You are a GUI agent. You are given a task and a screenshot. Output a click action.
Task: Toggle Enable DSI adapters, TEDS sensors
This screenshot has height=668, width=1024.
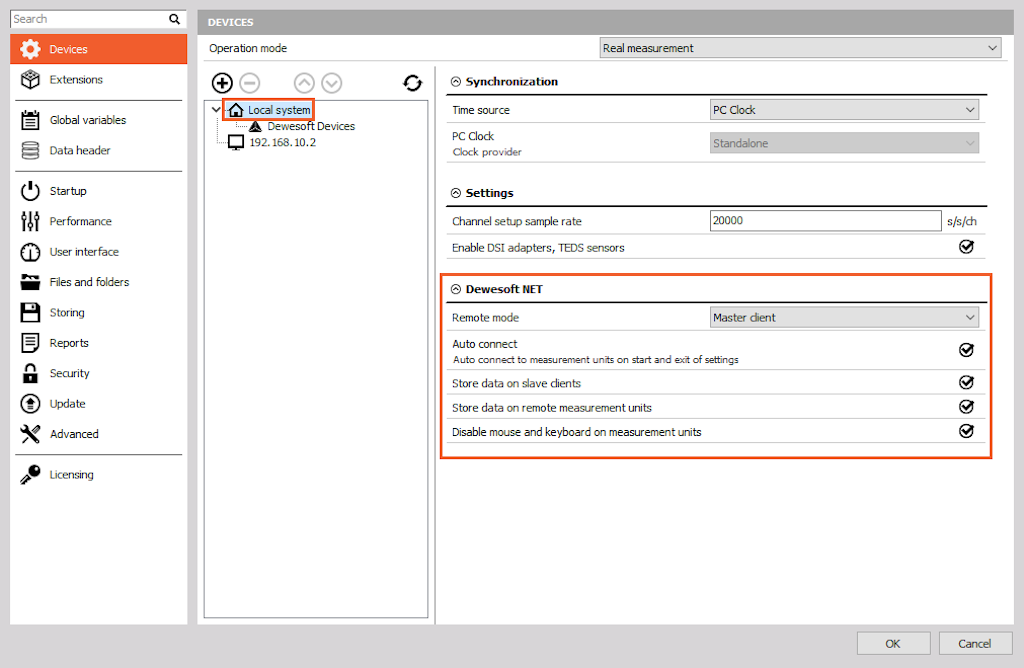[x=967, y=247]
